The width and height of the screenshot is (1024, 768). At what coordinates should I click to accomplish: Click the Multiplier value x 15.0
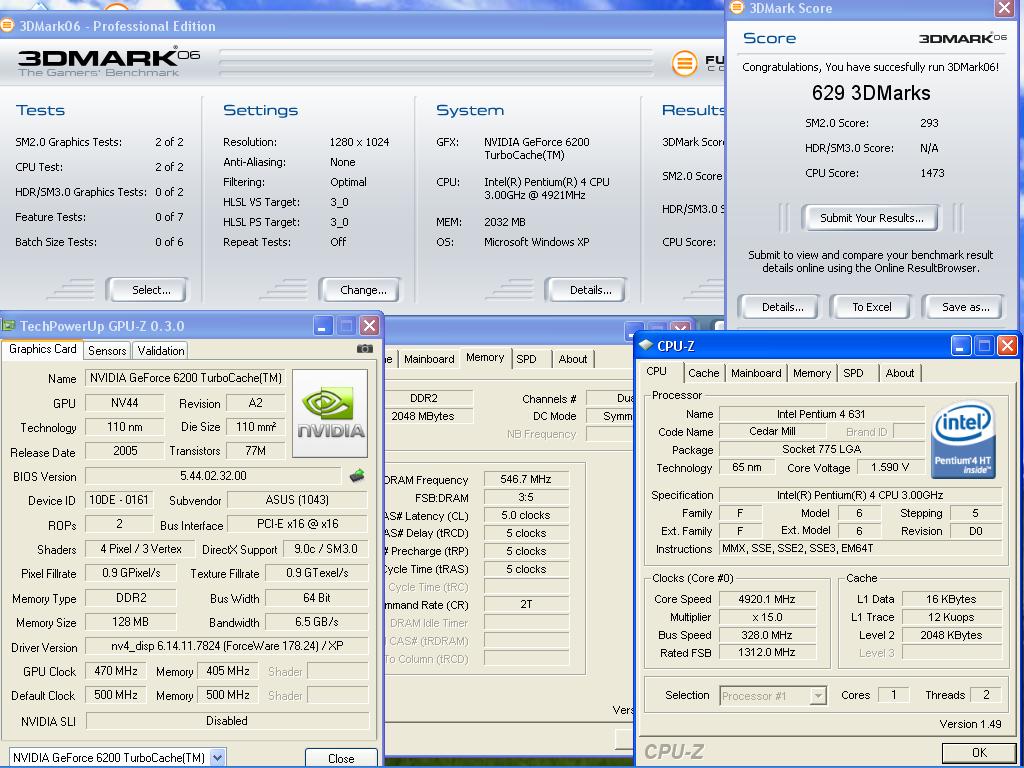(767, 617)
